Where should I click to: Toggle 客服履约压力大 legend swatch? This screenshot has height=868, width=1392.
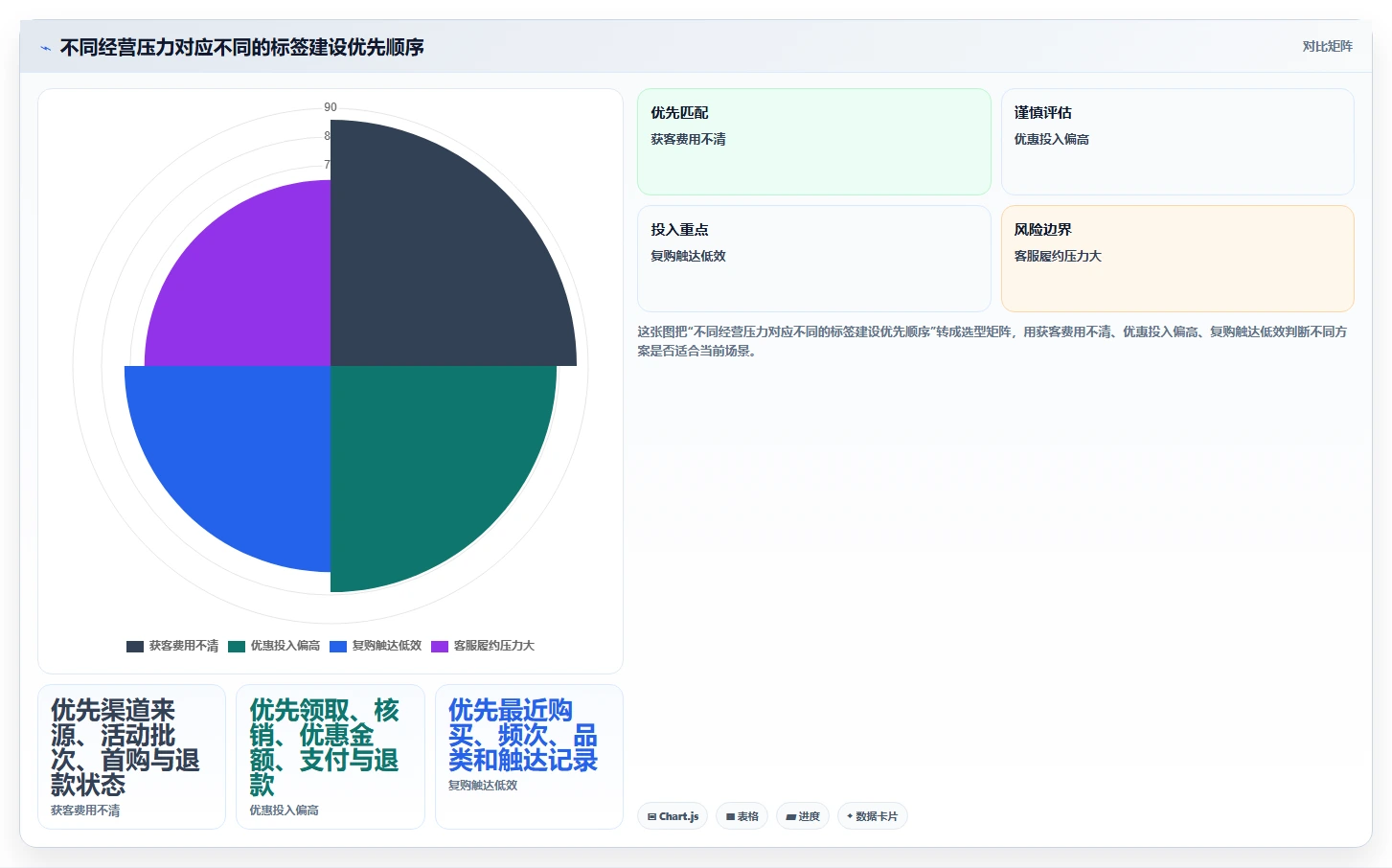(440, 647)
